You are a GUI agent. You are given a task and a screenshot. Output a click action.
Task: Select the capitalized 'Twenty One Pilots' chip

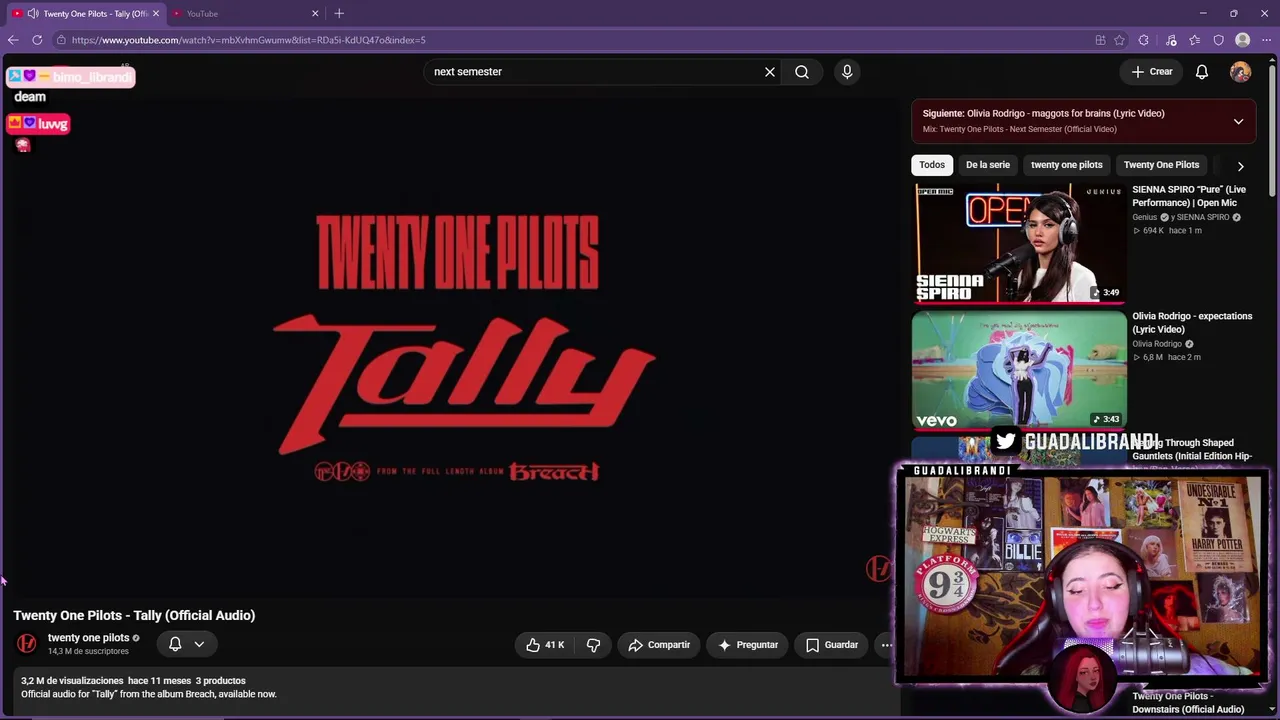point(1161,165)
